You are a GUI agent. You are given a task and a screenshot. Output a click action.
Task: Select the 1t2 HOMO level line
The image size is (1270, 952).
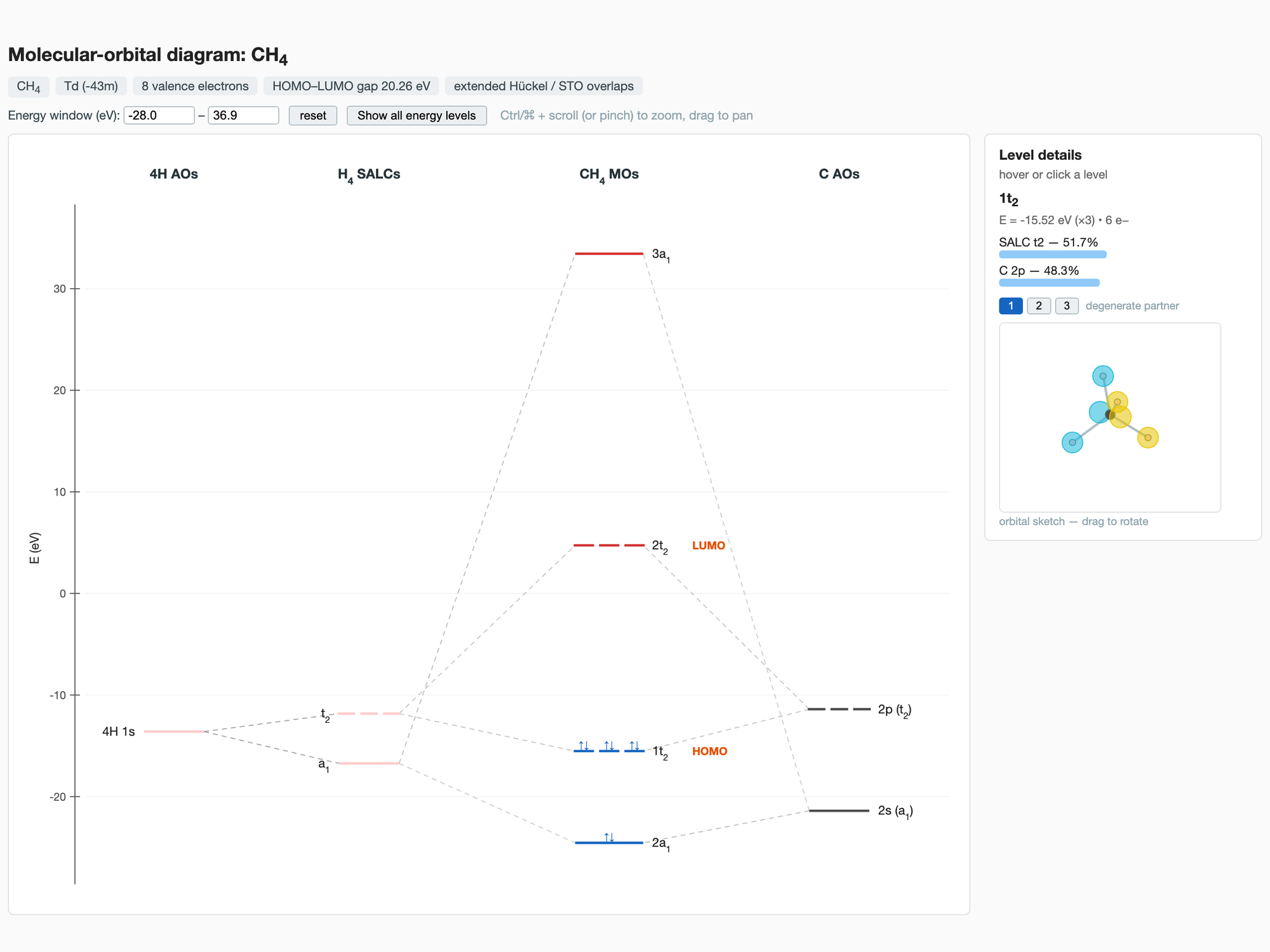609,751
